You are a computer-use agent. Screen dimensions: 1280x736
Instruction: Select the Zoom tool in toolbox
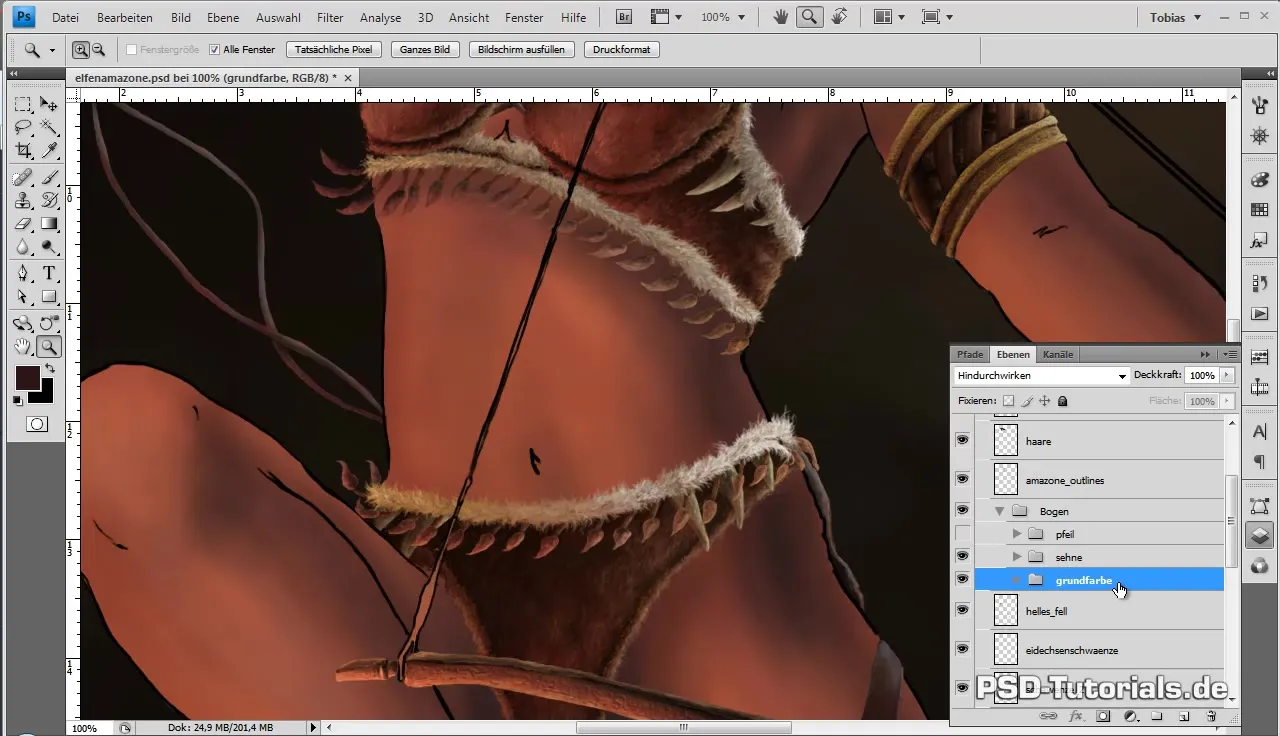point(48,347)
